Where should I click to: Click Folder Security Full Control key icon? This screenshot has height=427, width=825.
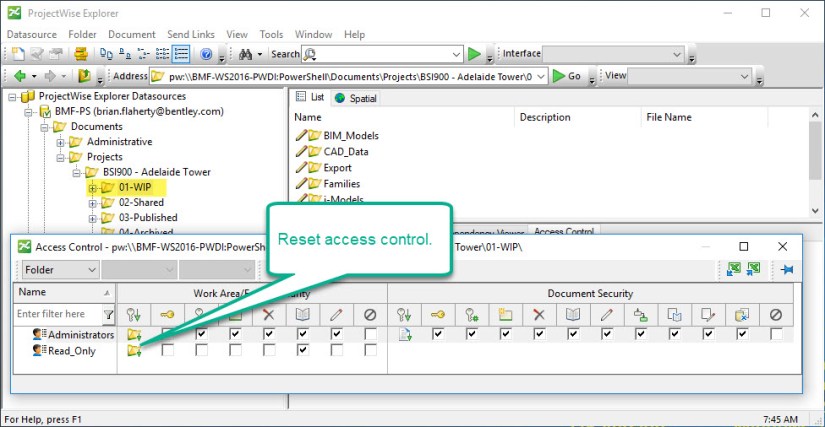167,314
